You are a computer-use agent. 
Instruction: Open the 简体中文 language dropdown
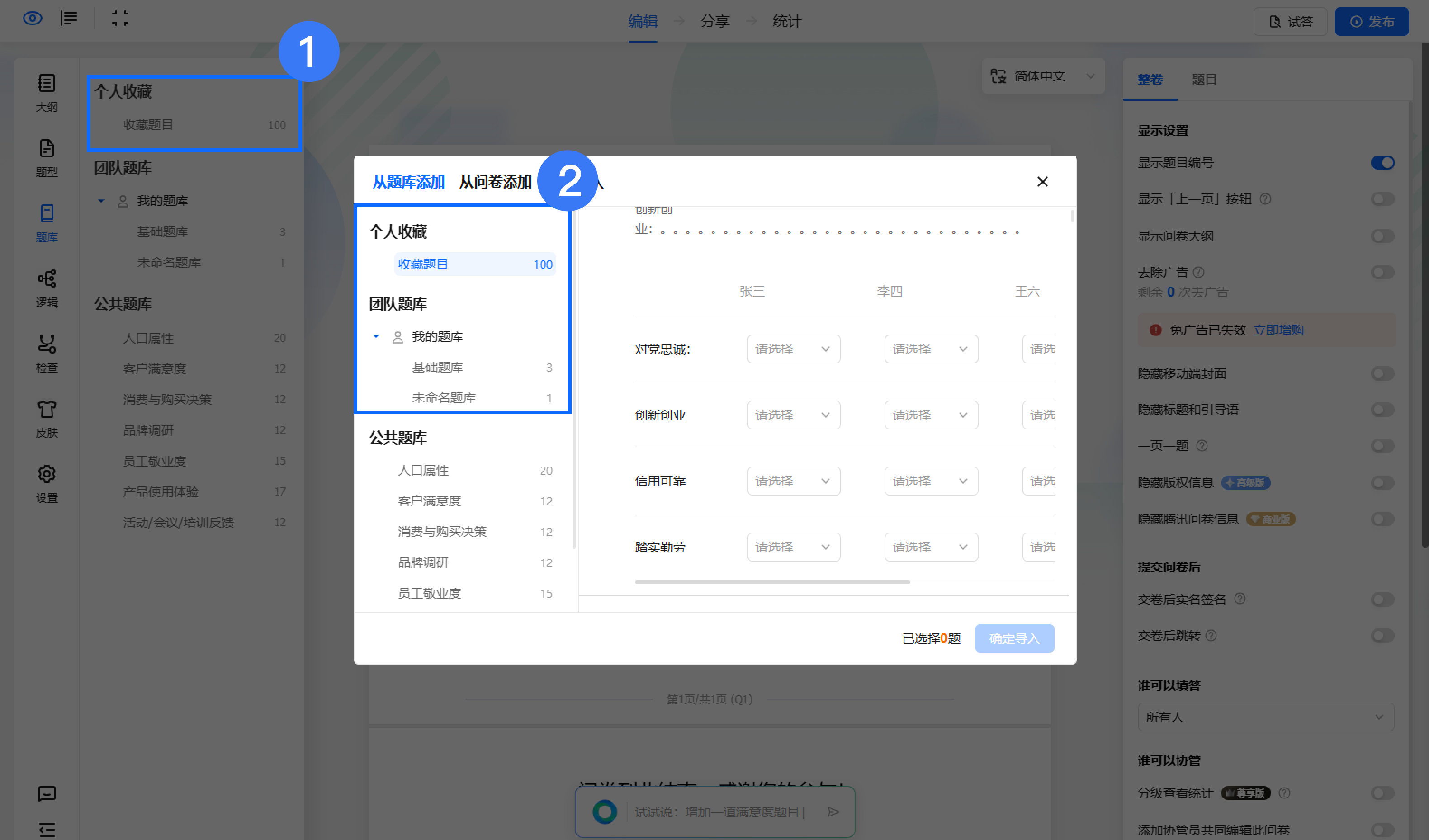[1043, 76]
